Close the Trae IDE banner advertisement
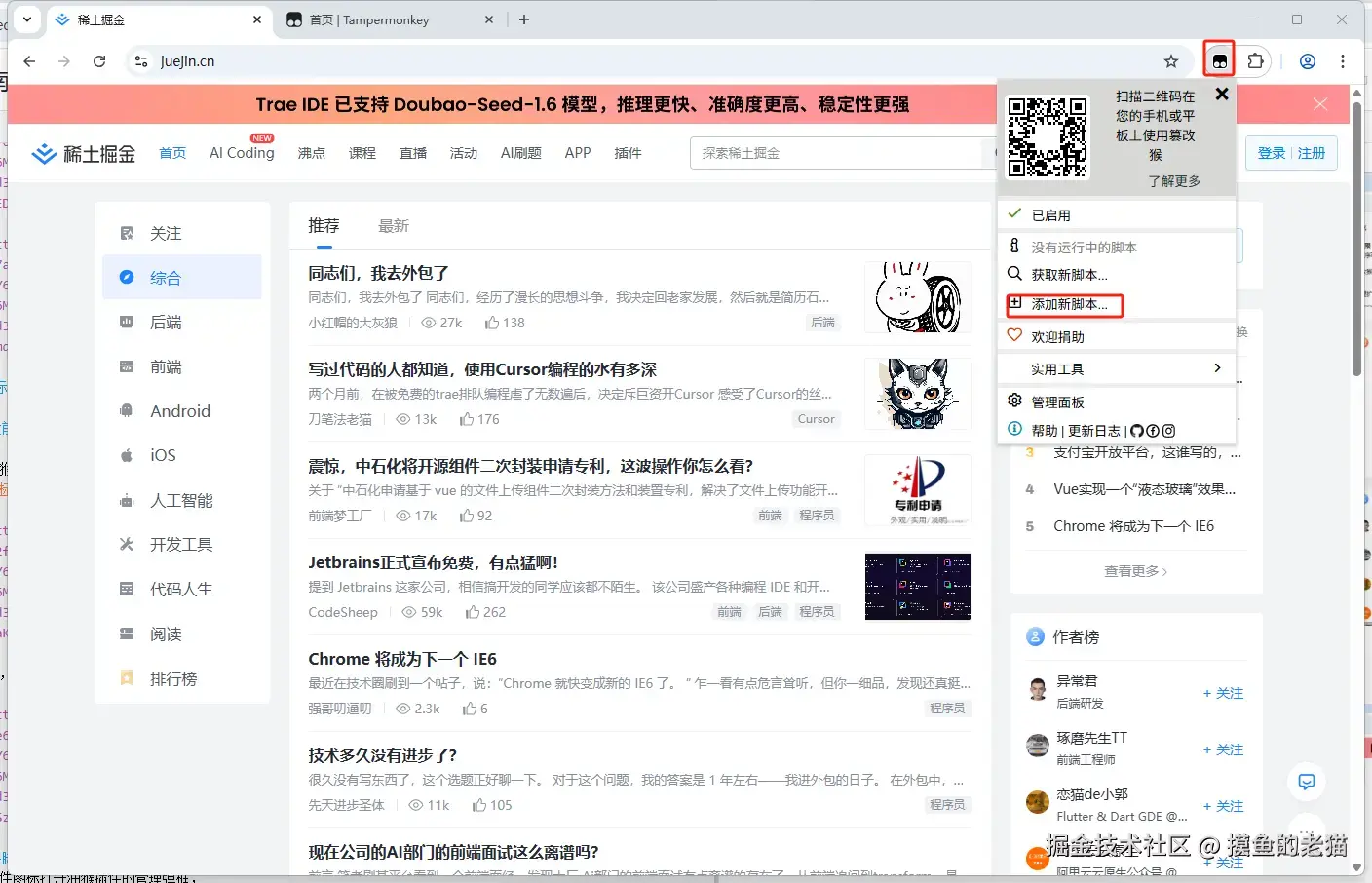The height and width of the screenshot is (883, 1372). pos(1320,104)
